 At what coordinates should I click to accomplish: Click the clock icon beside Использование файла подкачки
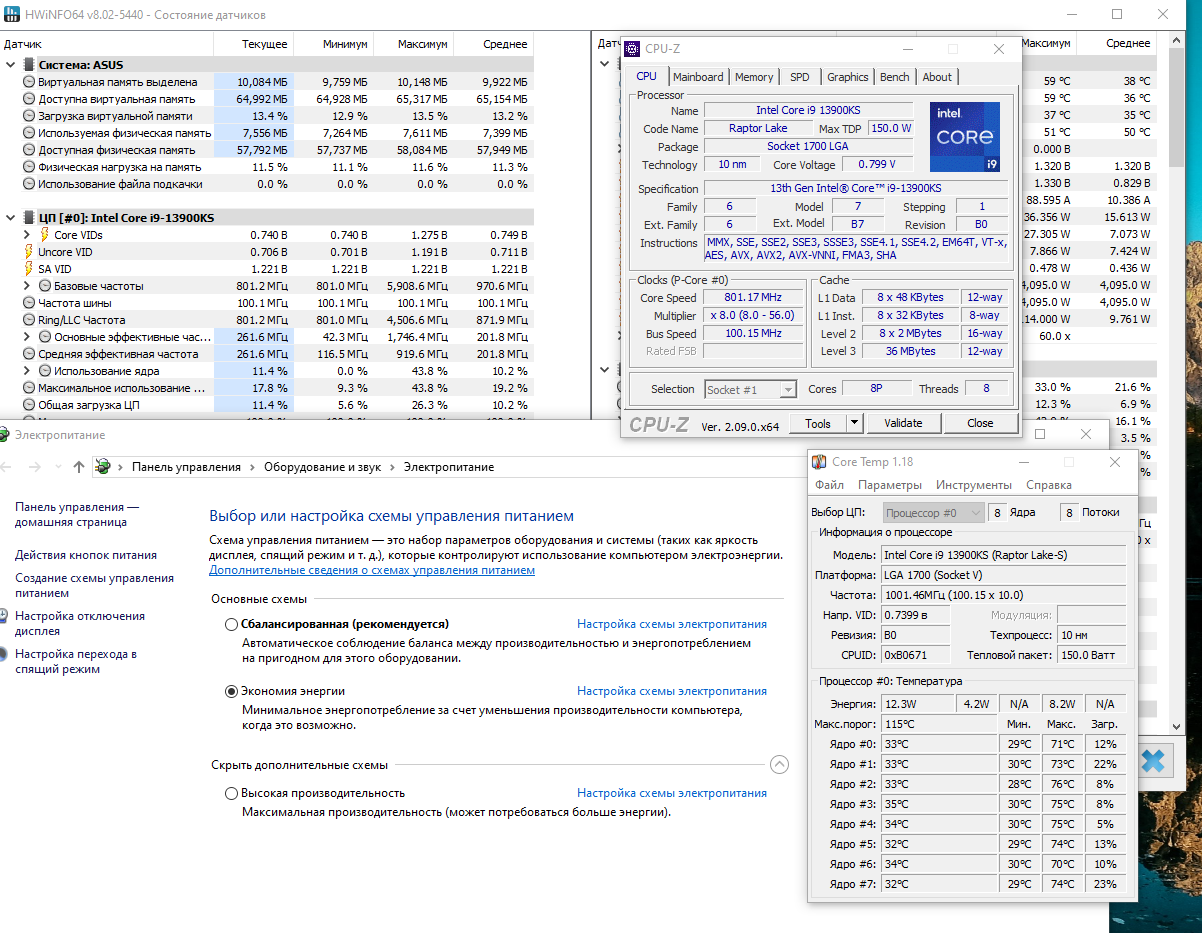point(29,184)
